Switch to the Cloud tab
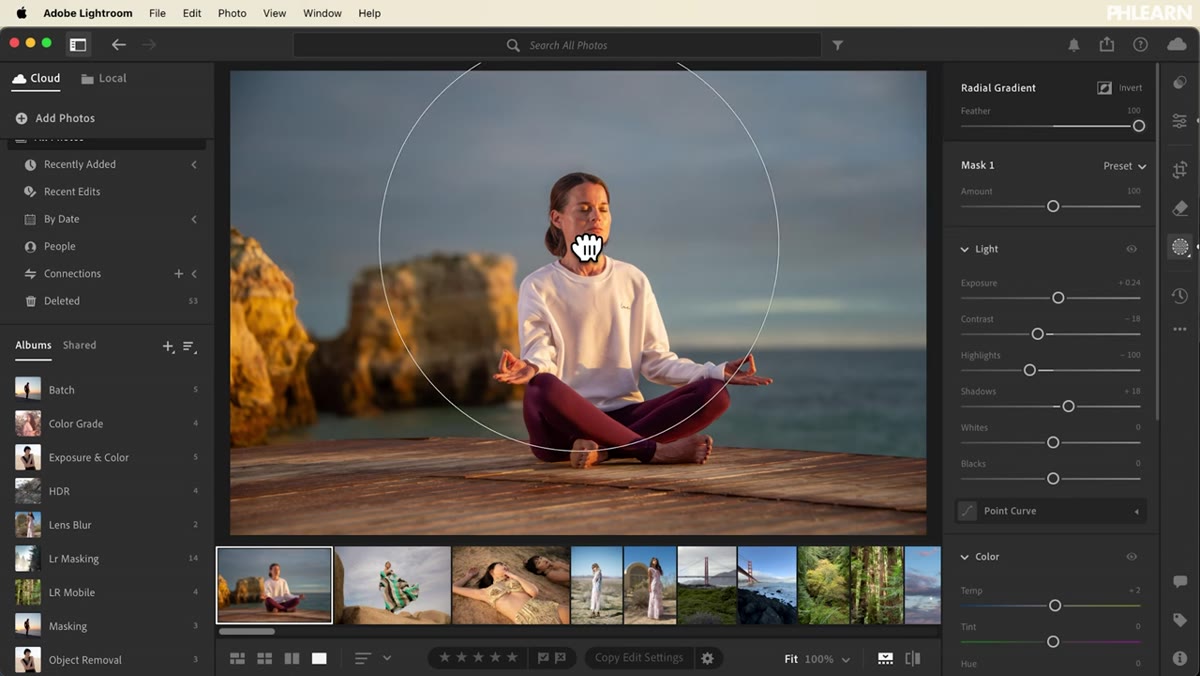1200x676 pixels. (x=36, y=78)
